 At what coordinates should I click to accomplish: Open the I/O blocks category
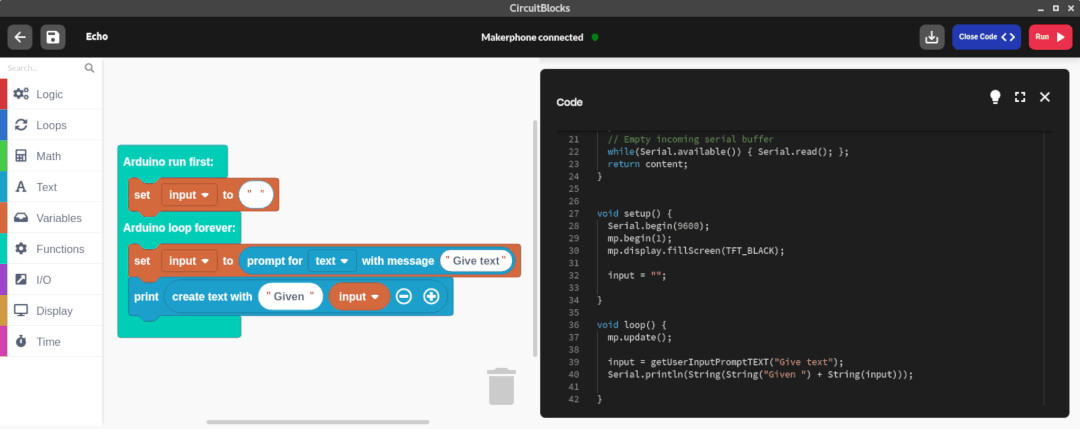[x=52, y=280]
